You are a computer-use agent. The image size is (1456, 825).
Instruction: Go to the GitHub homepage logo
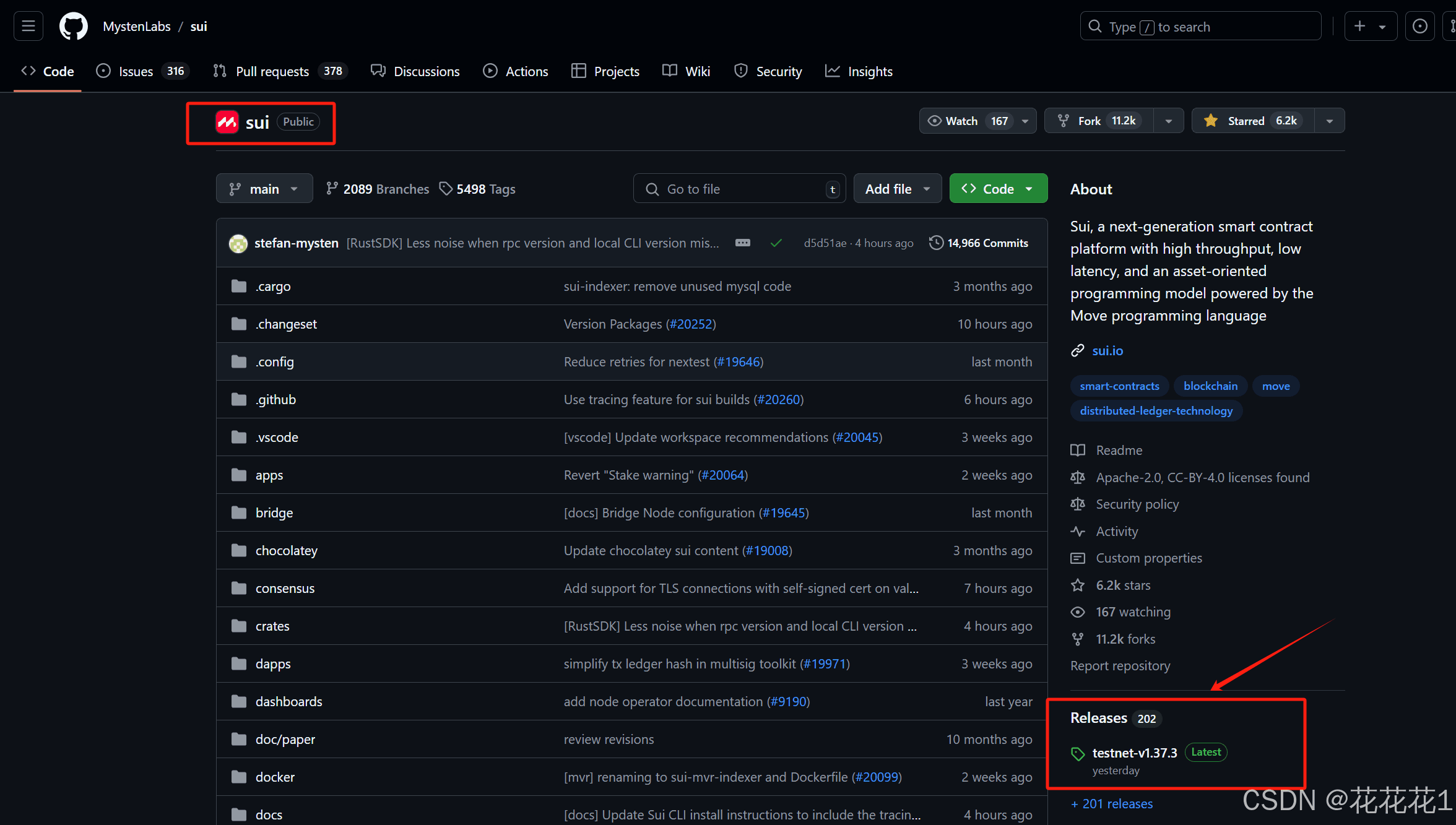click(73, 26)
